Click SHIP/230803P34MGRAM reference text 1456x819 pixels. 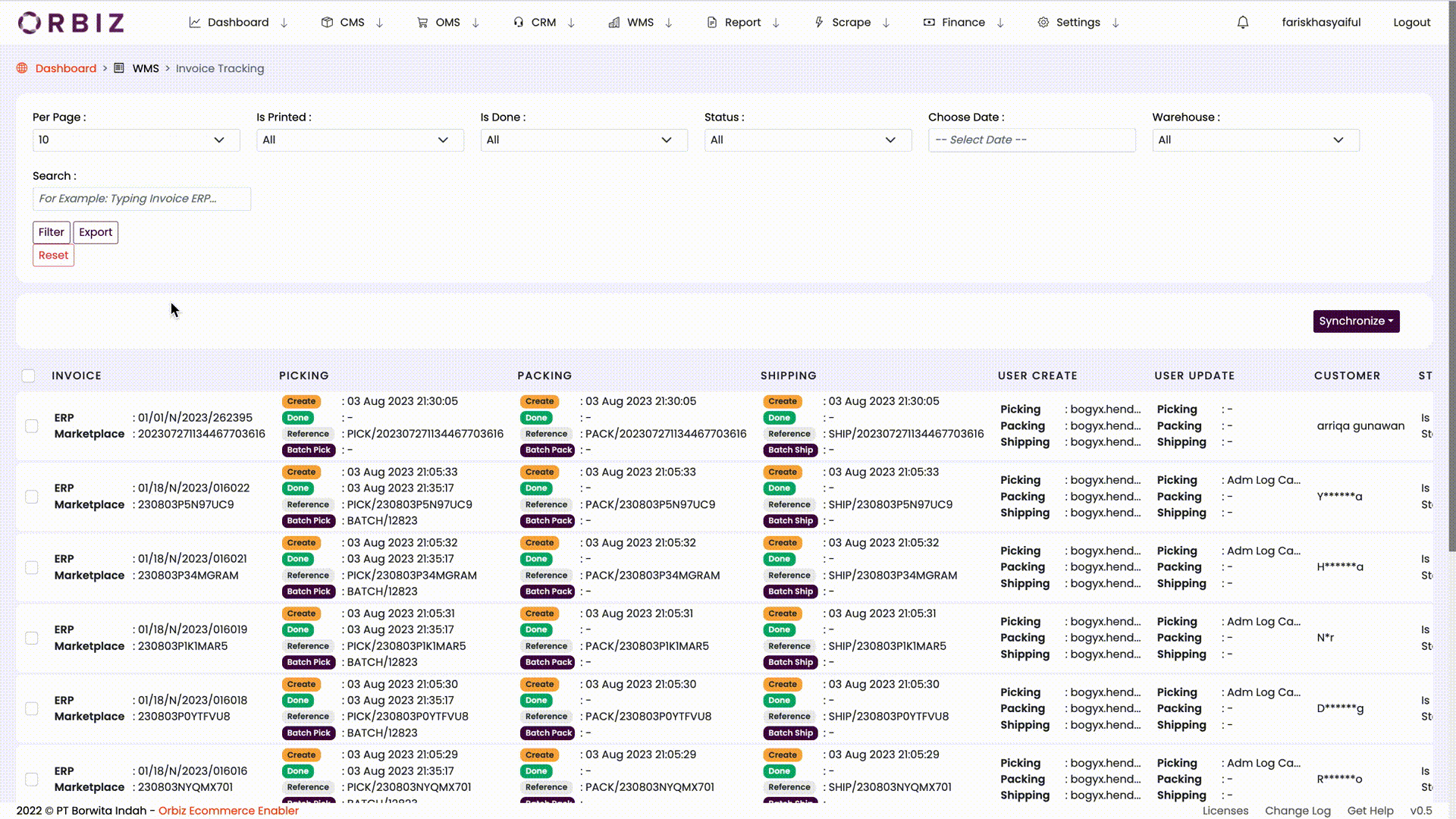893,576
